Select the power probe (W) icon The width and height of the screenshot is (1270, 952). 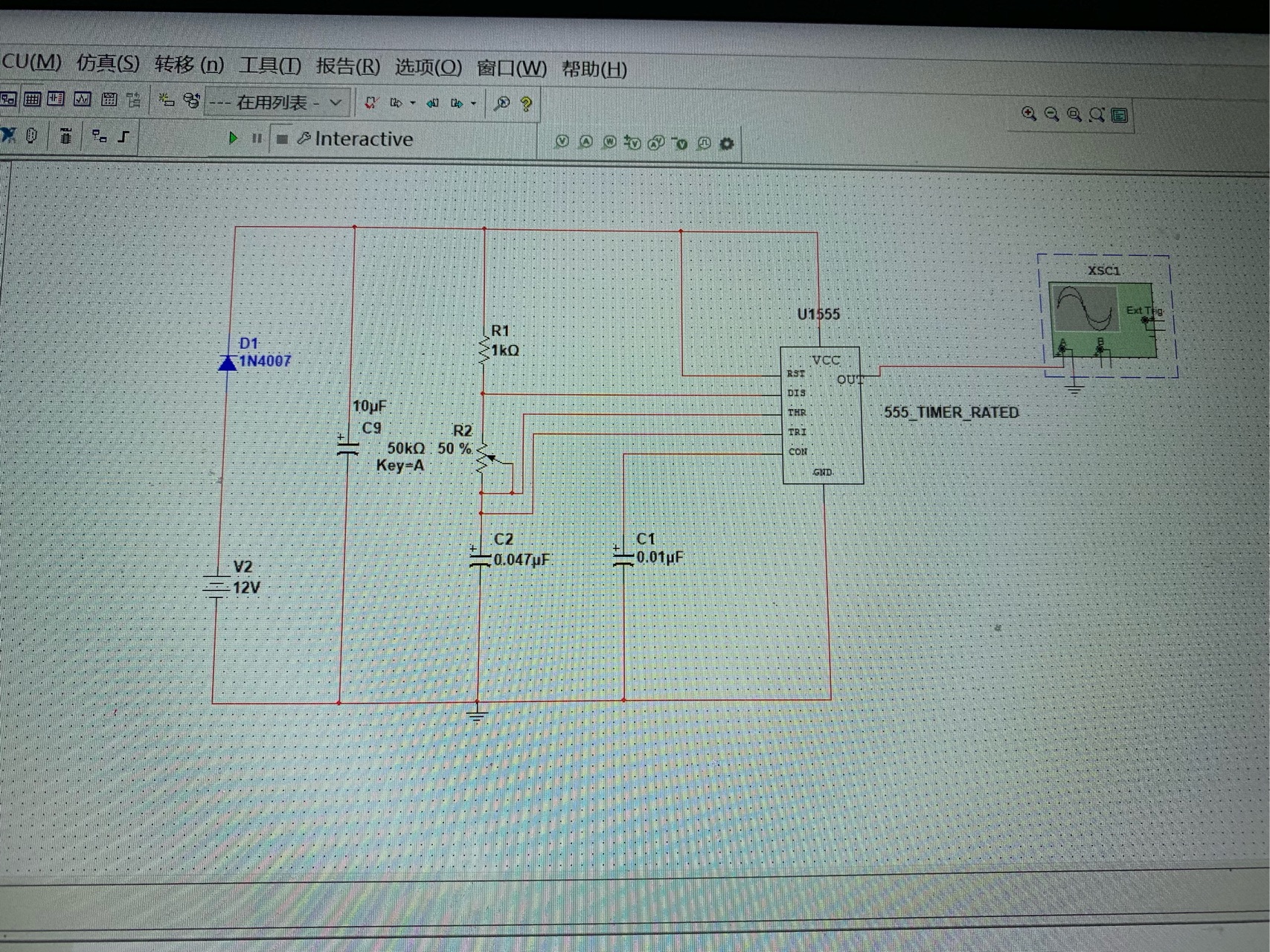pyautogui.click(x=609, y=142)
